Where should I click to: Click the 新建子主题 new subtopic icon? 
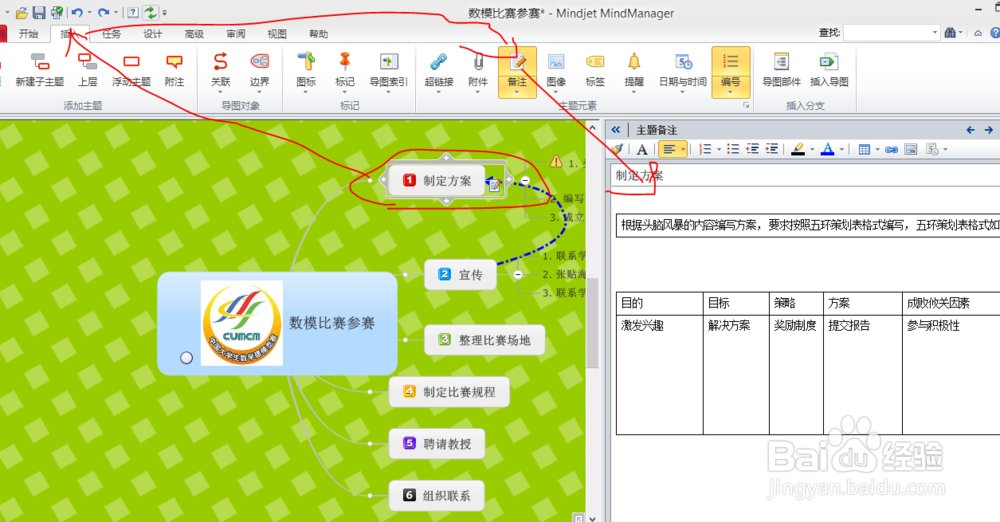click(40, 62)
